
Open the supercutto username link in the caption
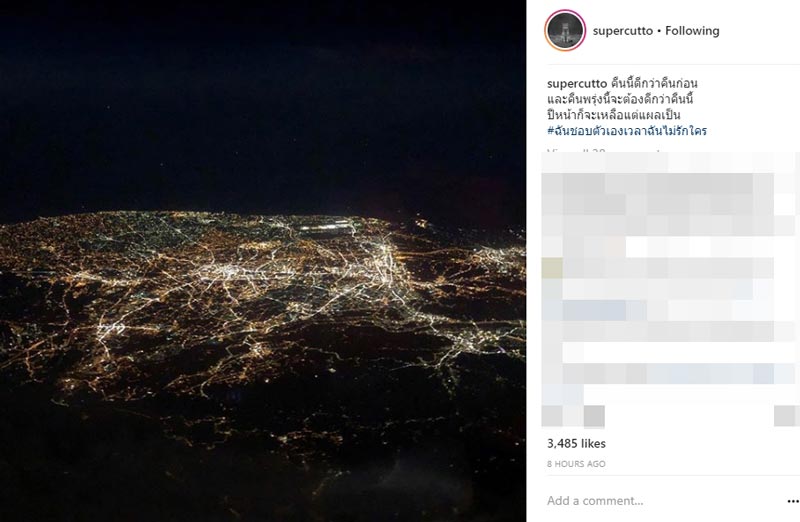coord(577,84)
